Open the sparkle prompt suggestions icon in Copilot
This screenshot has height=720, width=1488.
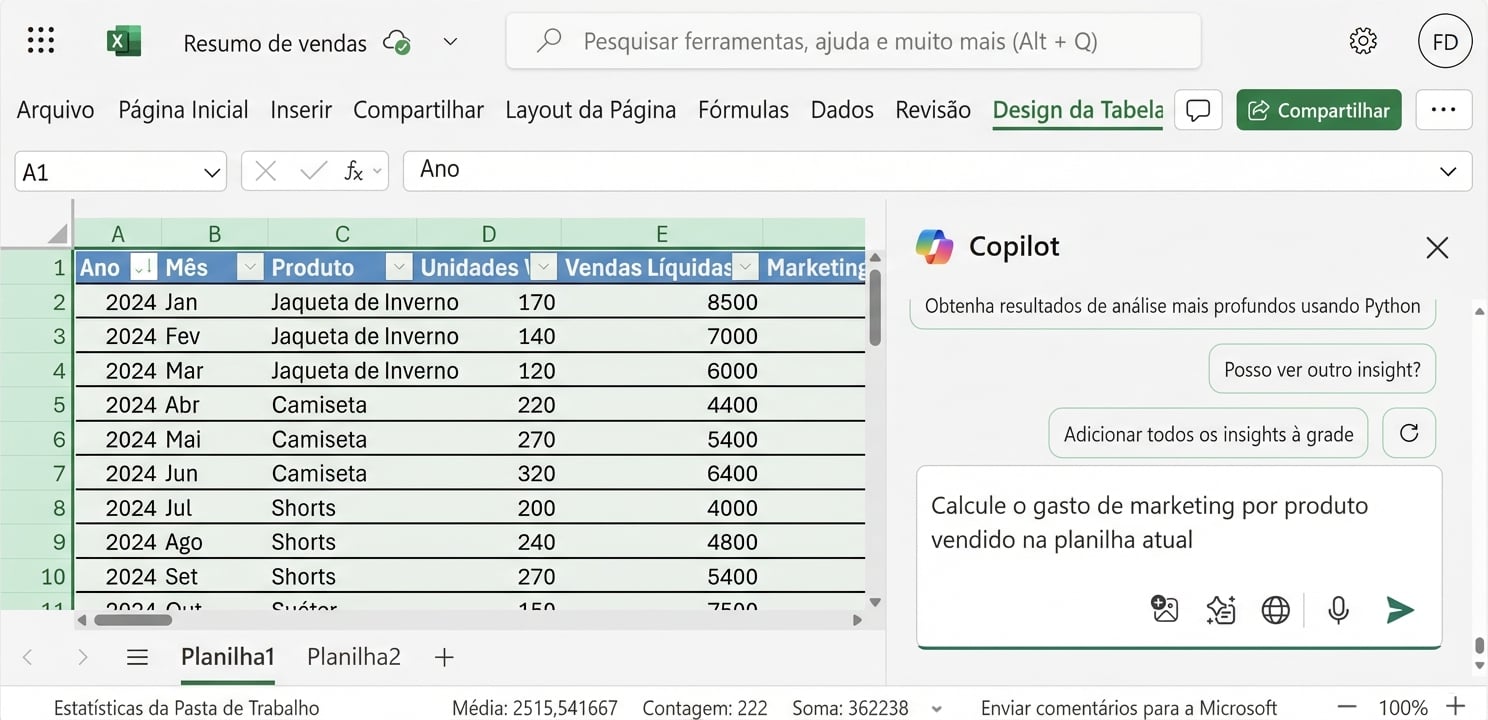pos(1220,608)
